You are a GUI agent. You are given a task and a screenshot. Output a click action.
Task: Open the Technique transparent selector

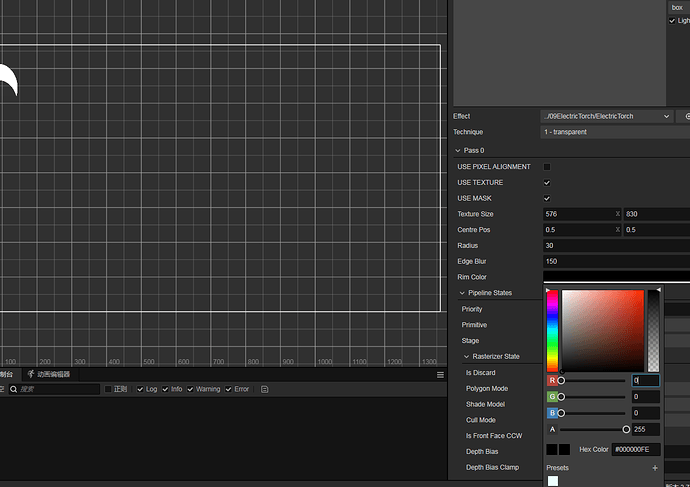[615, 132]
